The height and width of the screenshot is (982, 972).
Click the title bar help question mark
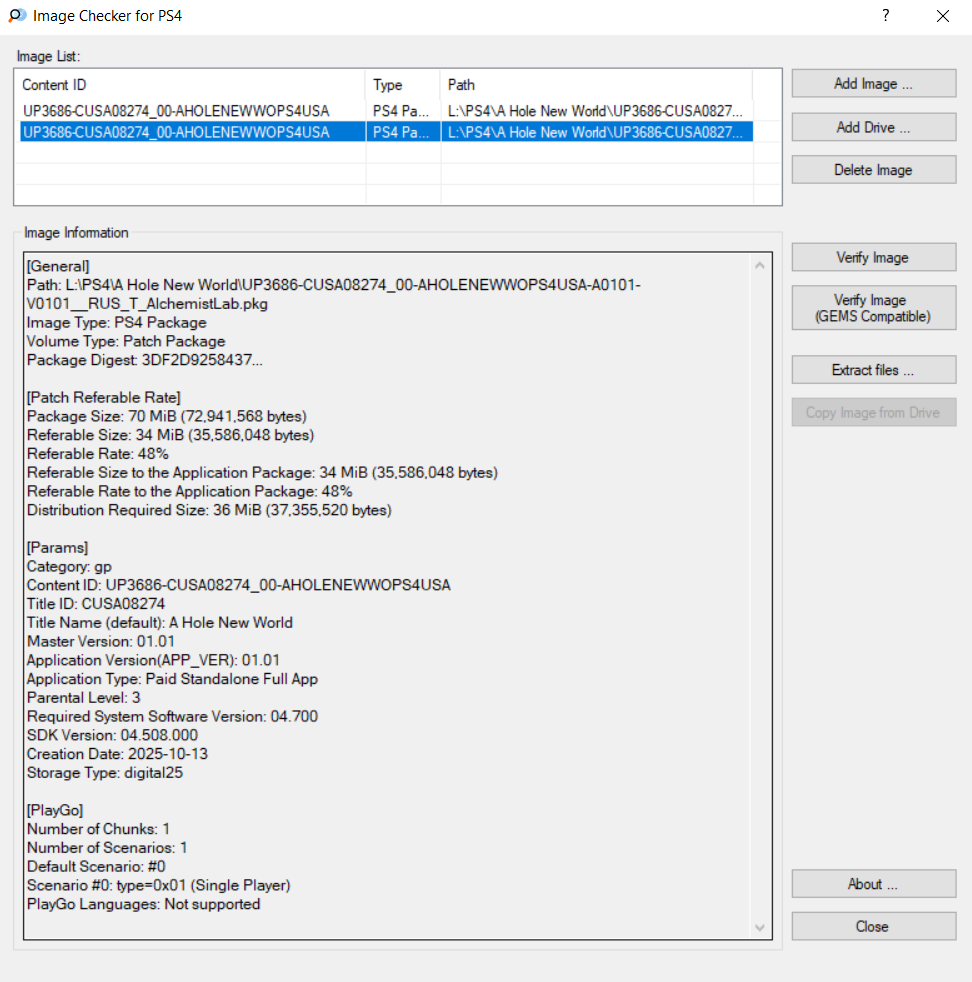click(885, 16)
